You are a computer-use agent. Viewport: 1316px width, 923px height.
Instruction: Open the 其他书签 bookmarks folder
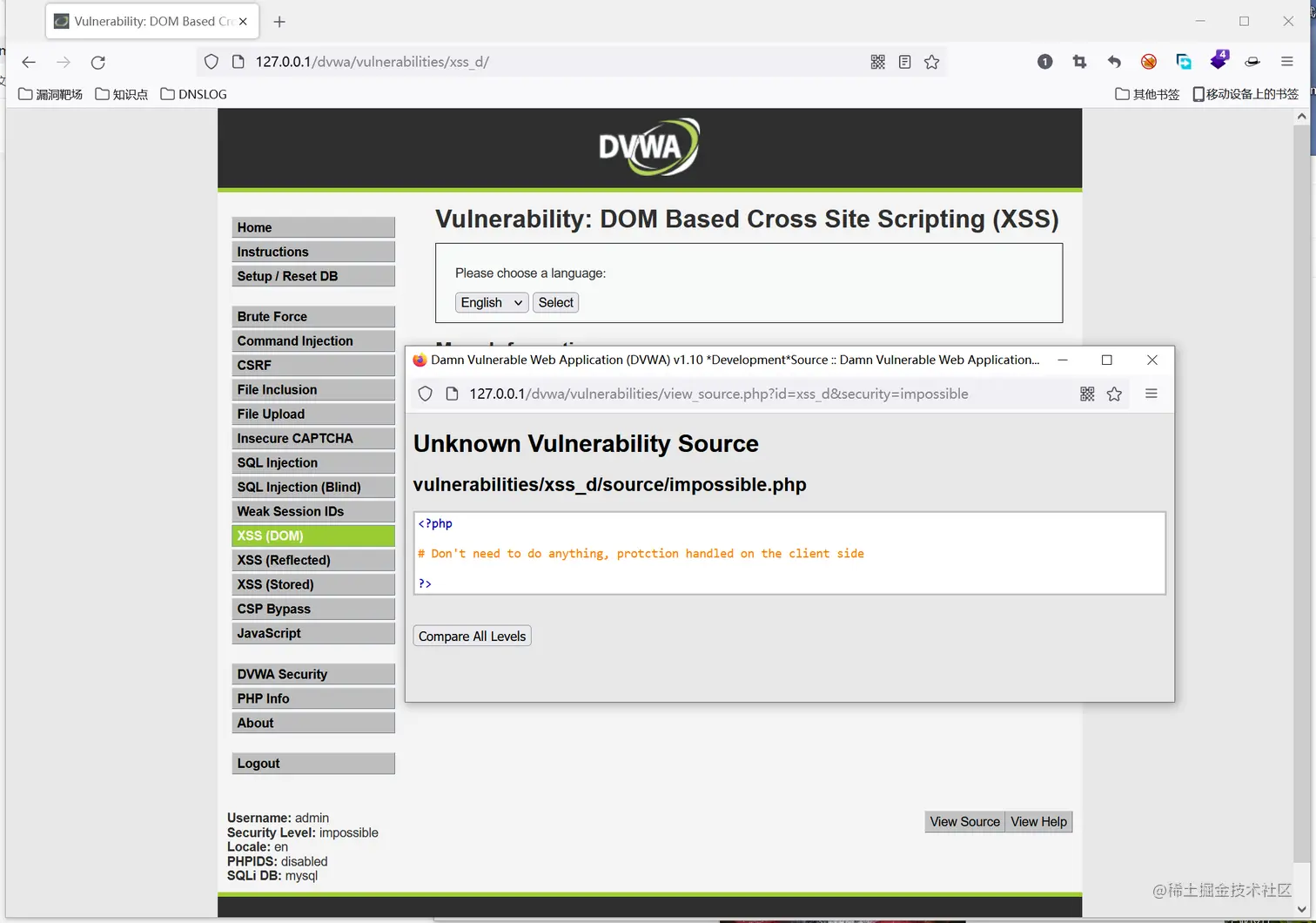coord(1147,94)
